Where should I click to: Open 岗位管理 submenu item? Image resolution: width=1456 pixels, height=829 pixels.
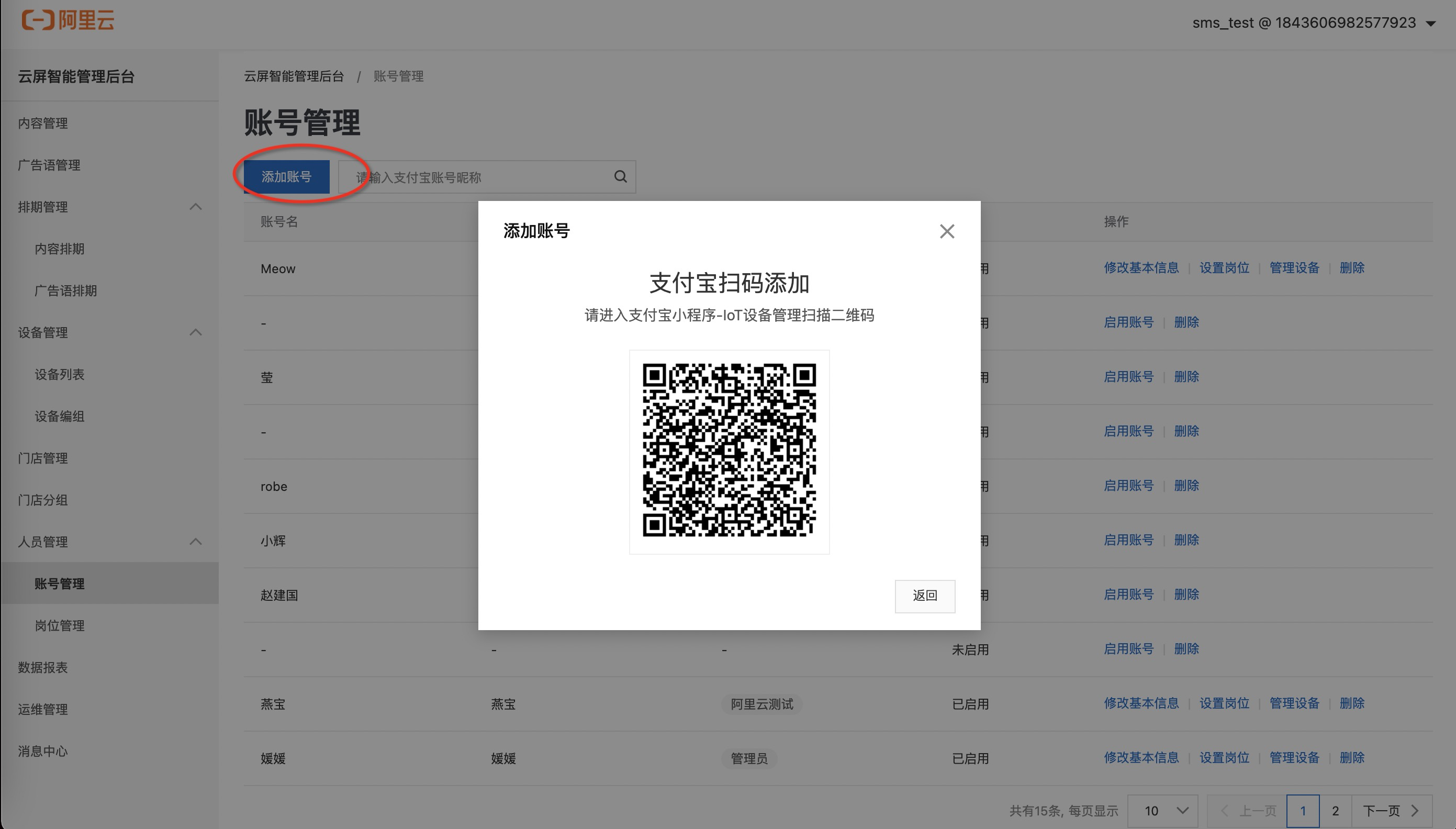pyautogui.click(x=59, y=626)
